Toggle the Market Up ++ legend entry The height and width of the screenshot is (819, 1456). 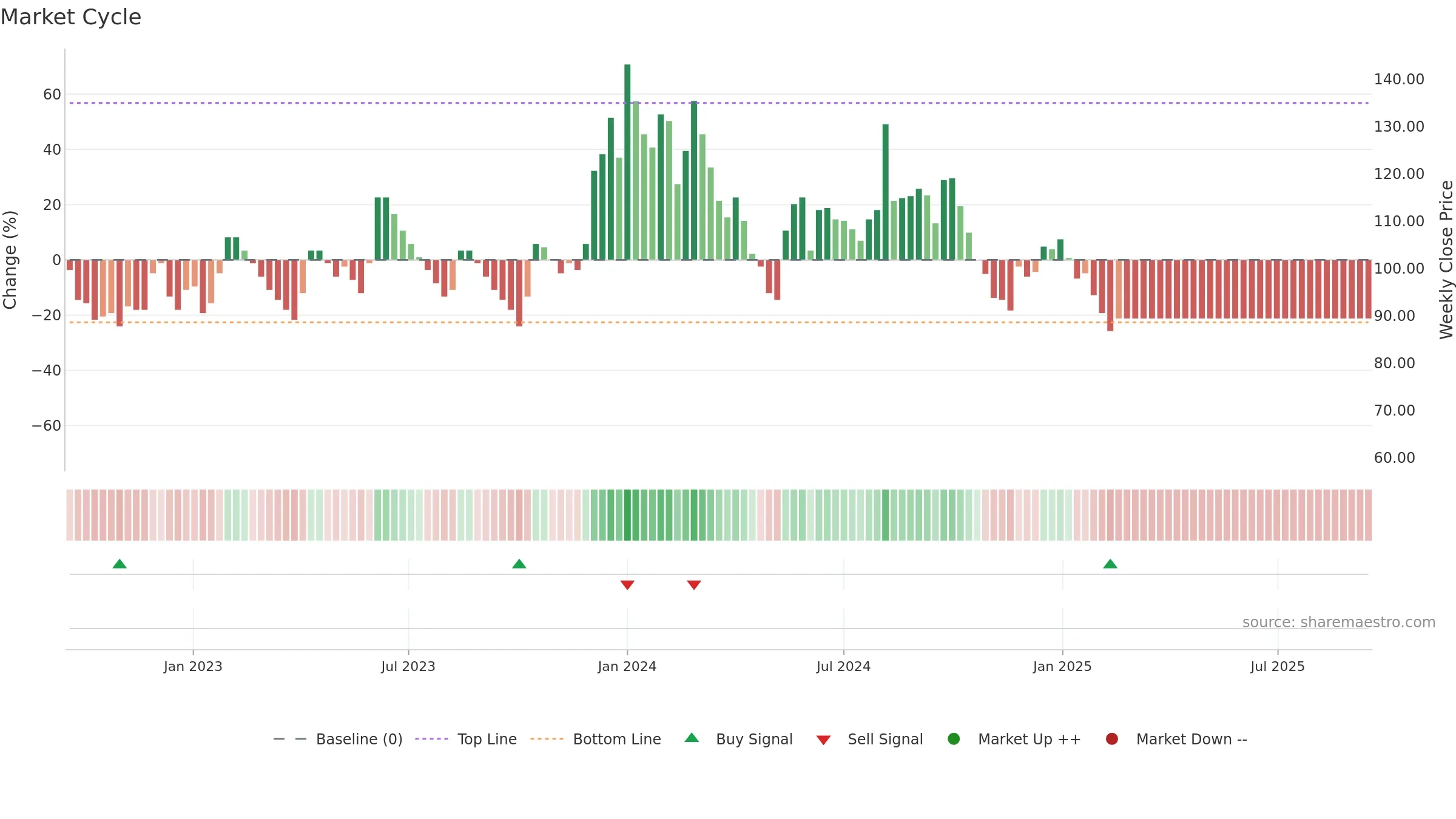click(x=1014, y=739)
